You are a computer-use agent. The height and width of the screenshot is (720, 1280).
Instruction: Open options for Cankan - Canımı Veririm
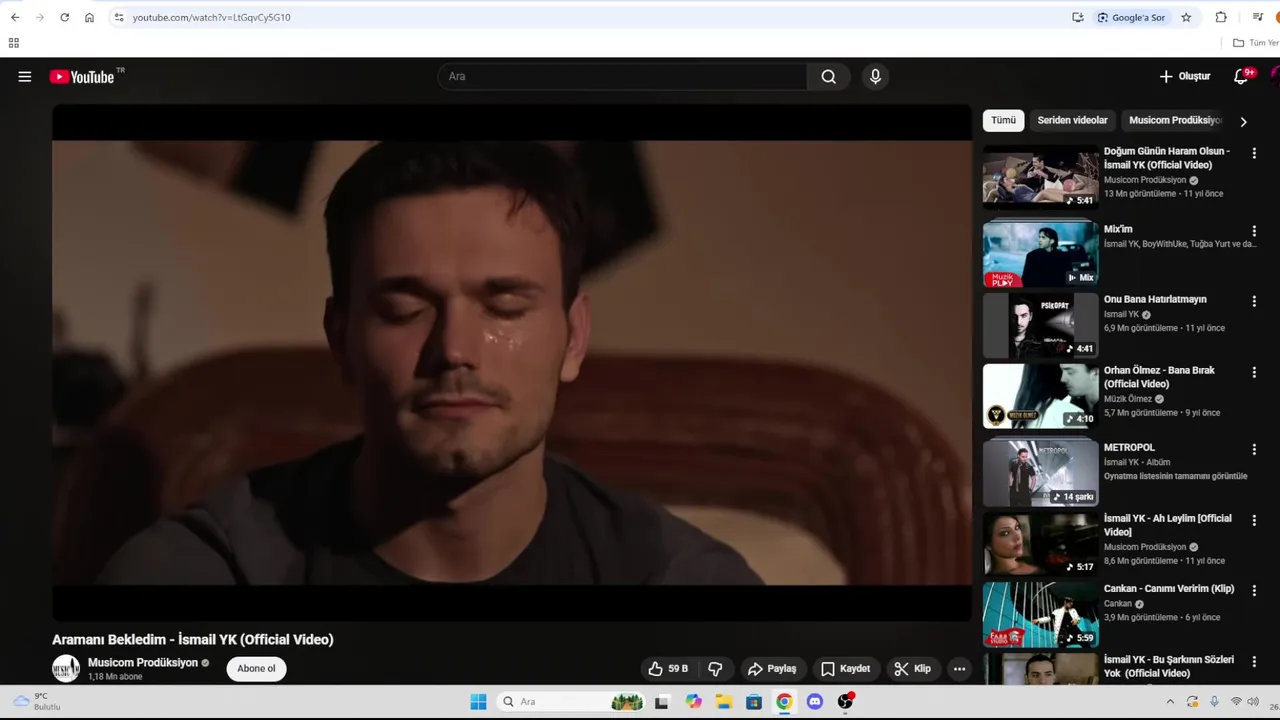pyautogui.click(x=1254, y=590)
